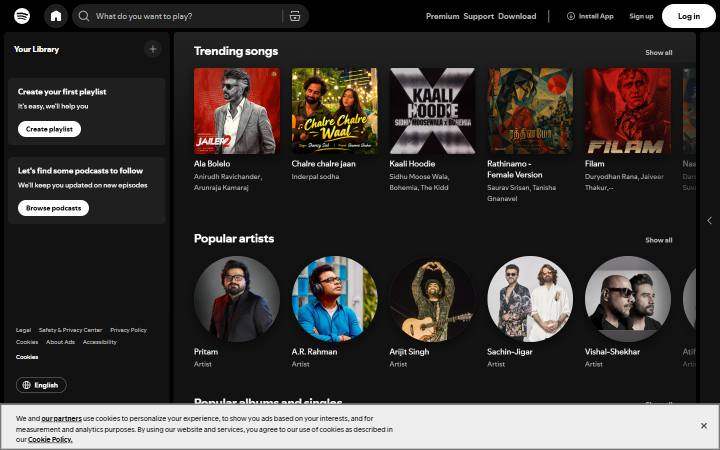Open the English language selector

click(x=41, y=385)
